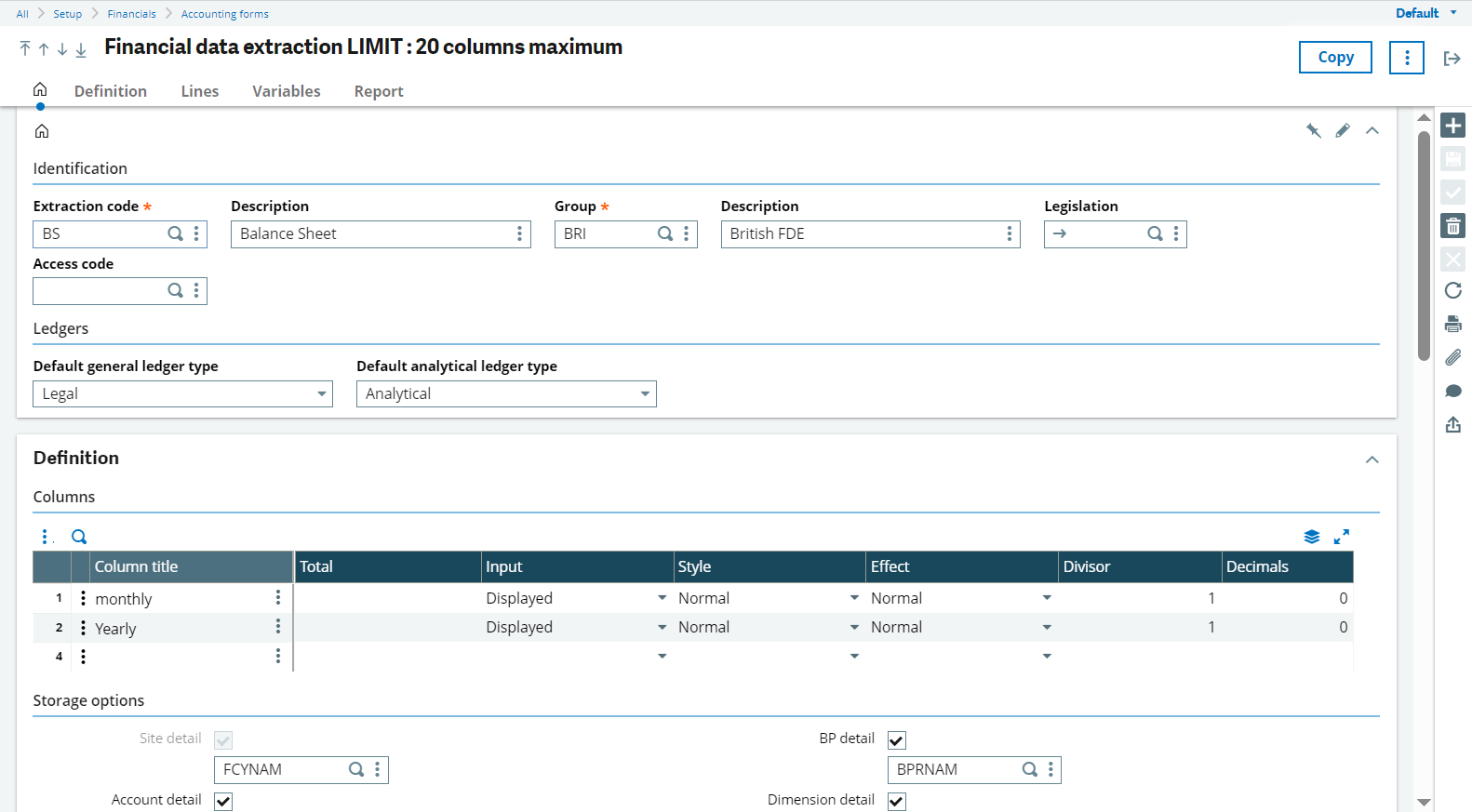Open Default general ledger type dropdown
Image resolution: width=1472 pixels, height=812 pixels.
(182, 394)
